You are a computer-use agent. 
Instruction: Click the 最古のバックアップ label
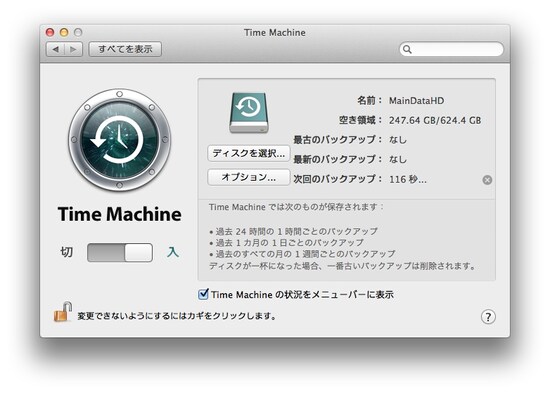(x=337, y=140)
